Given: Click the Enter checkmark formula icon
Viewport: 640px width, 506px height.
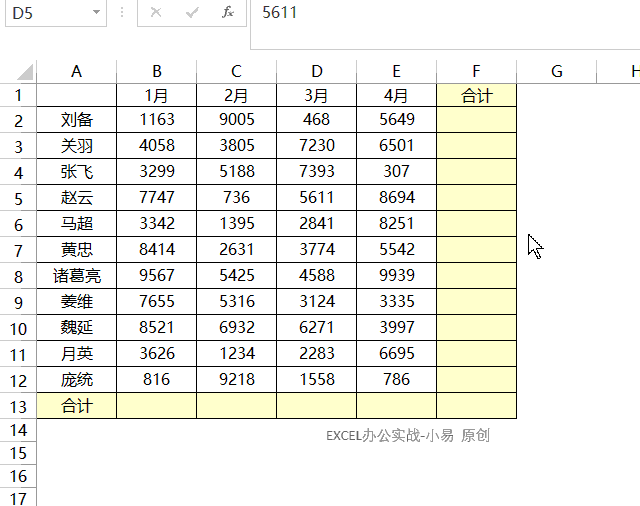Looking at the screenshot, I should [x=192, y=13].
